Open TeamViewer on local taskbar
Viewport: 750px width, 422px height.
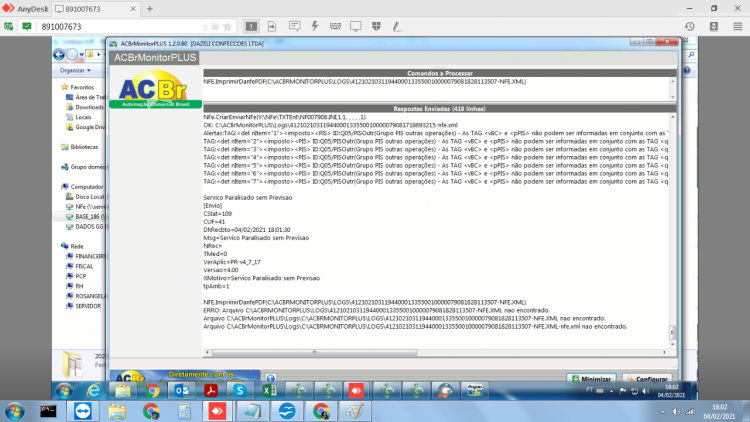coord(83,411)
